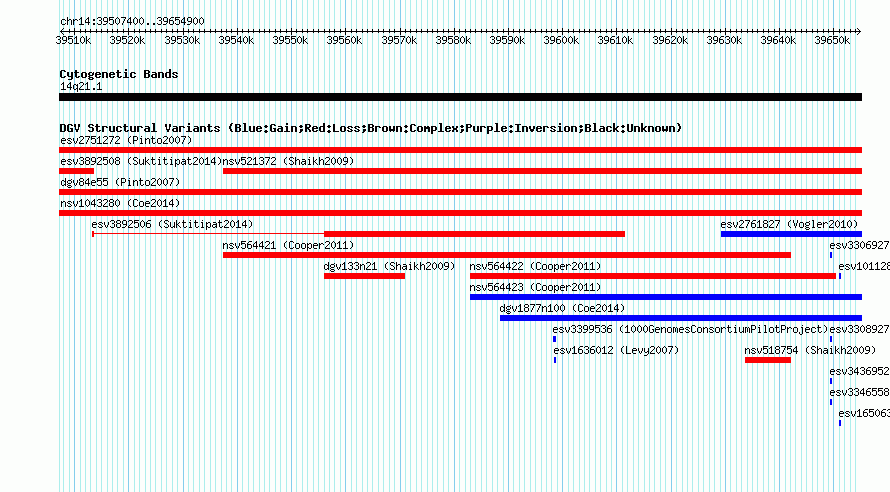Open the esv2751272 (Pinto2007) label
Screen dimensions: 890x492
126,140
